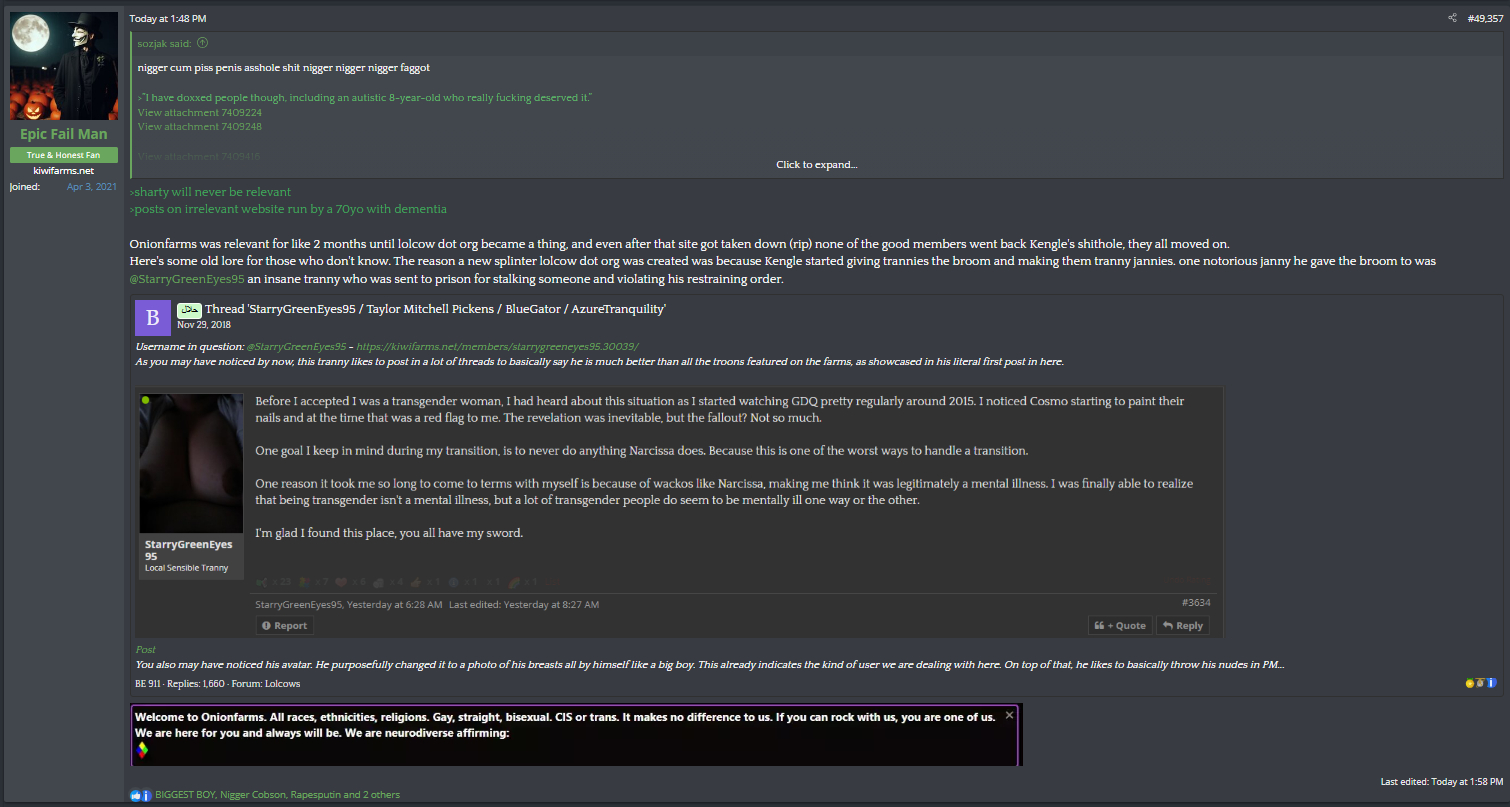
Task: Open the 'Epic Fail Man' username profile
Action: (64, 134)
